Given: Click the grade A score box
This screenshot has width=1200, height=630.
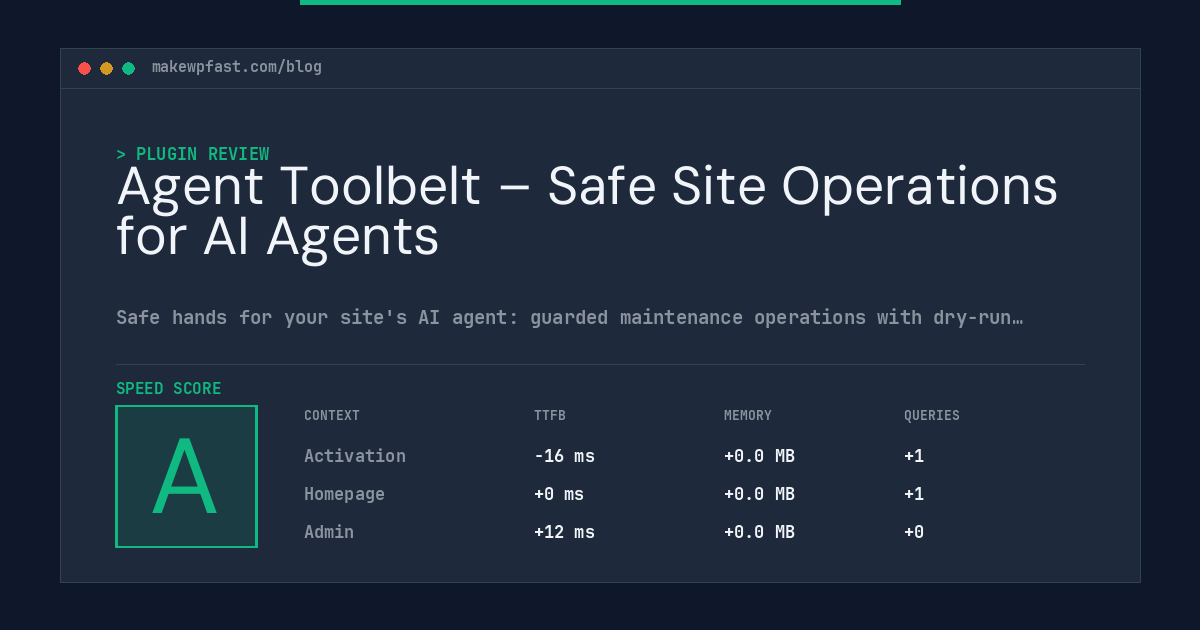Looking at the screenshot, I should pyautogui.click(x=187, y=476).
